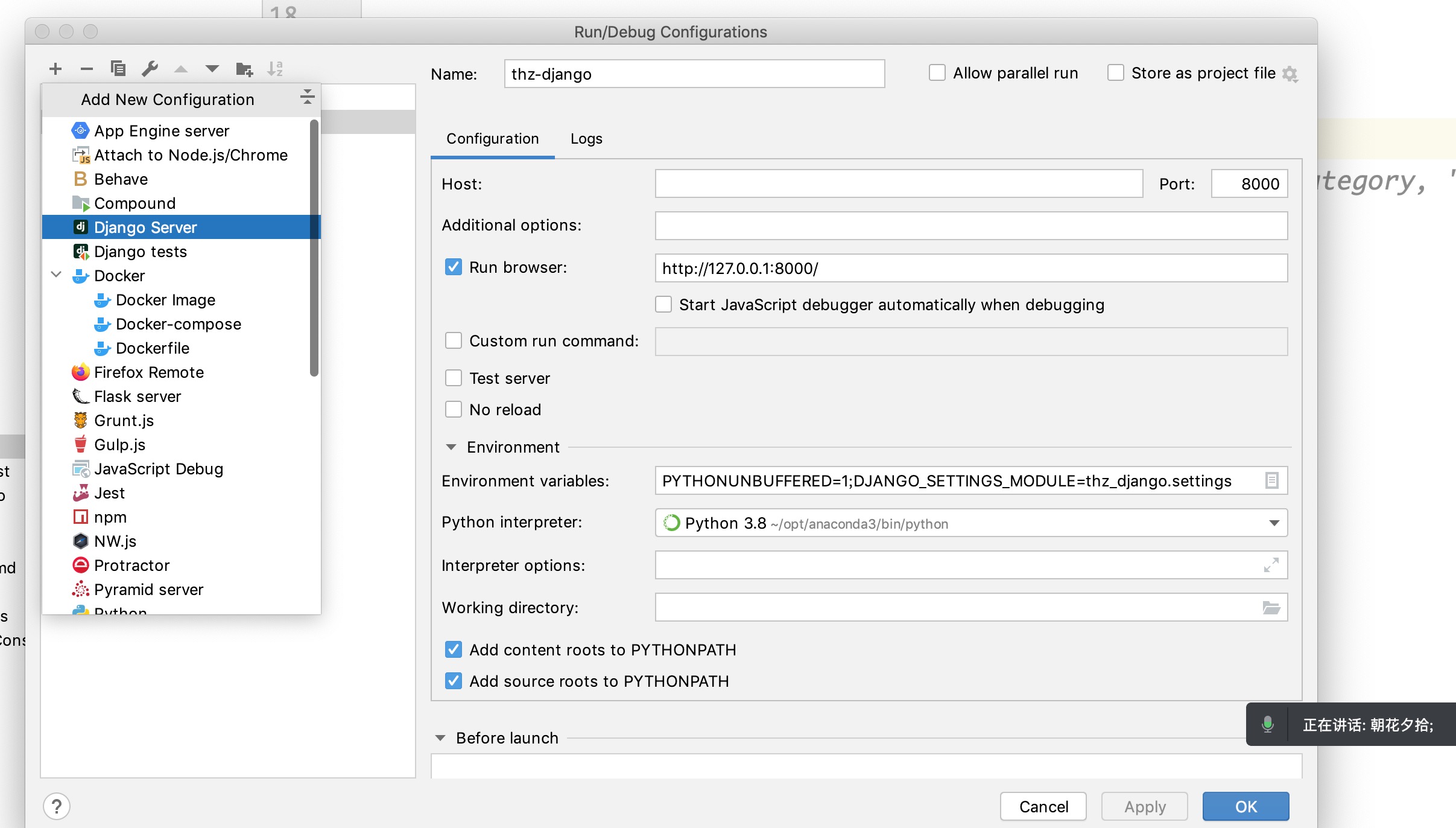Enable Allow parallel run checkbox

pos(937,73)
